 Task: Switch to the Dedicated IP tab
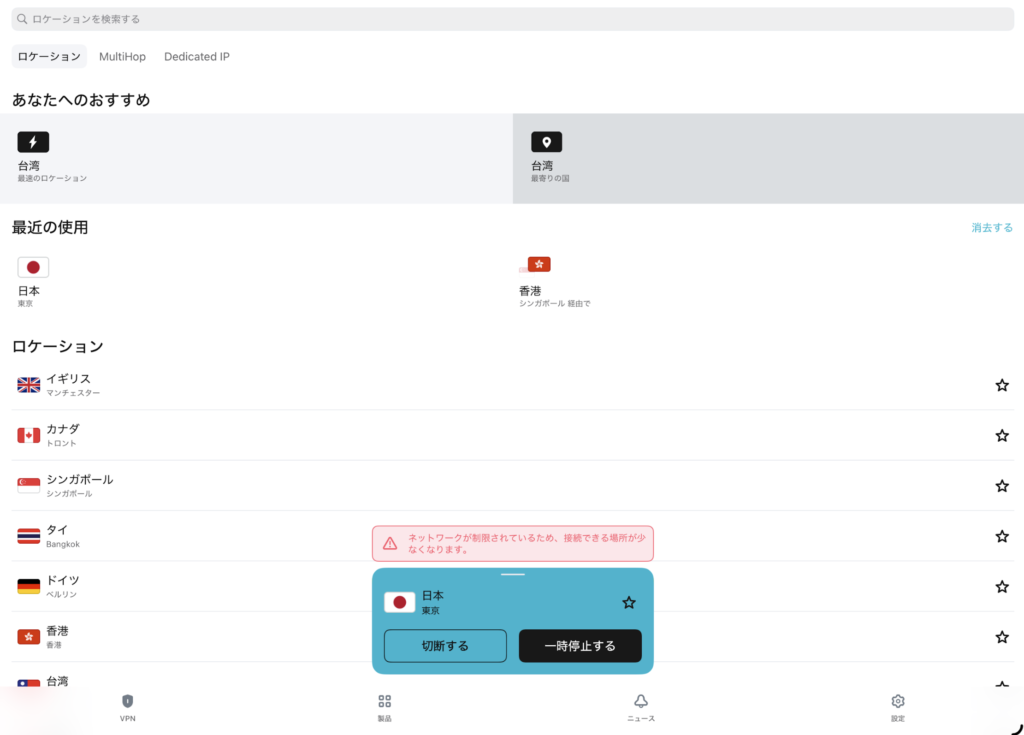(197, 57)
